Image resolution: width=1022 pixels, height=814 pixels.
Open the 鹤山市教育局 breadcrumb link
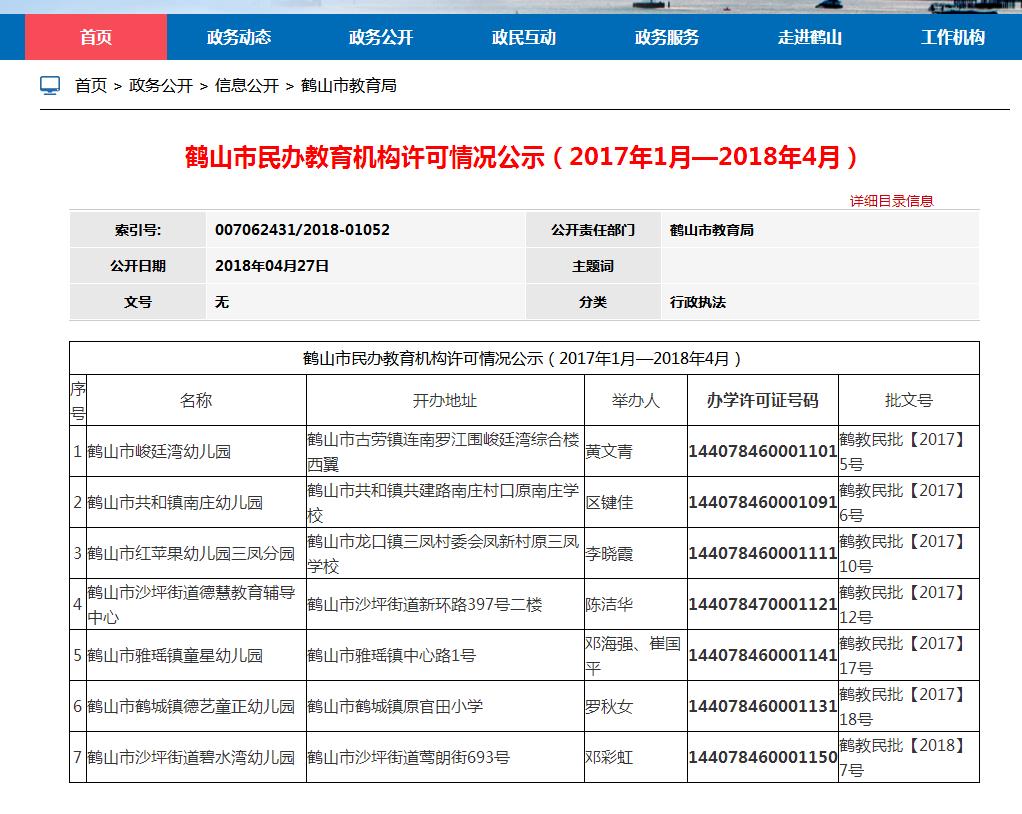tap(349, 86)
